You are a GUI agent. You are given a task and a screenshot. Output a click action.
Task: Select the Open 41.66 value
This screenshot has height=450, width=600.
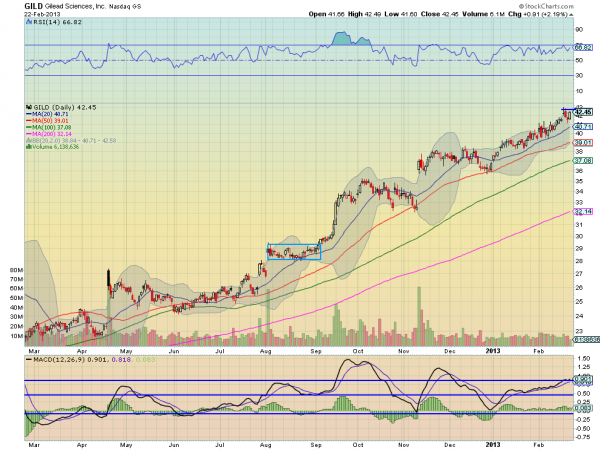tap(326, 14)
